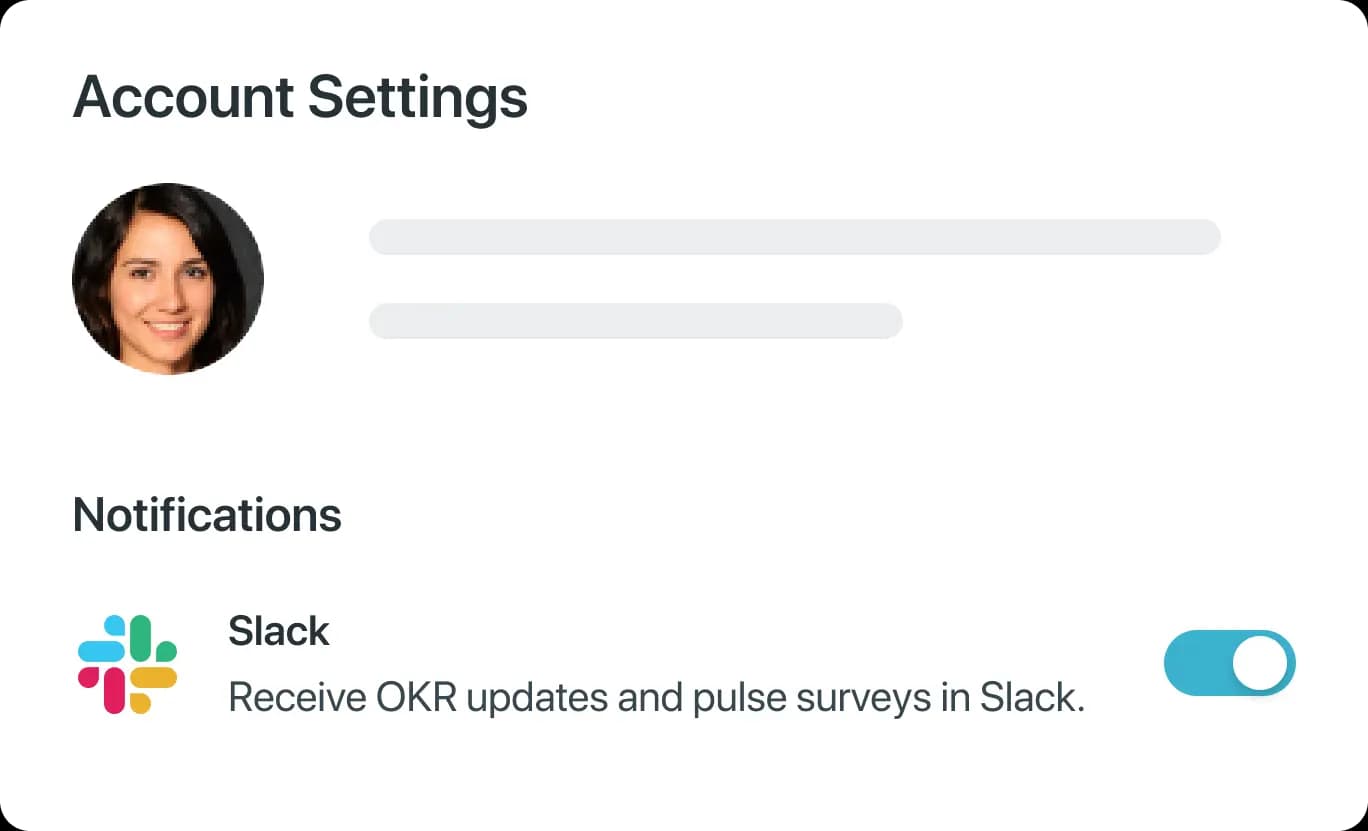The image size is (1368, 831).
Task: Click the Account Settings heading
Action: tap(300, 97)
